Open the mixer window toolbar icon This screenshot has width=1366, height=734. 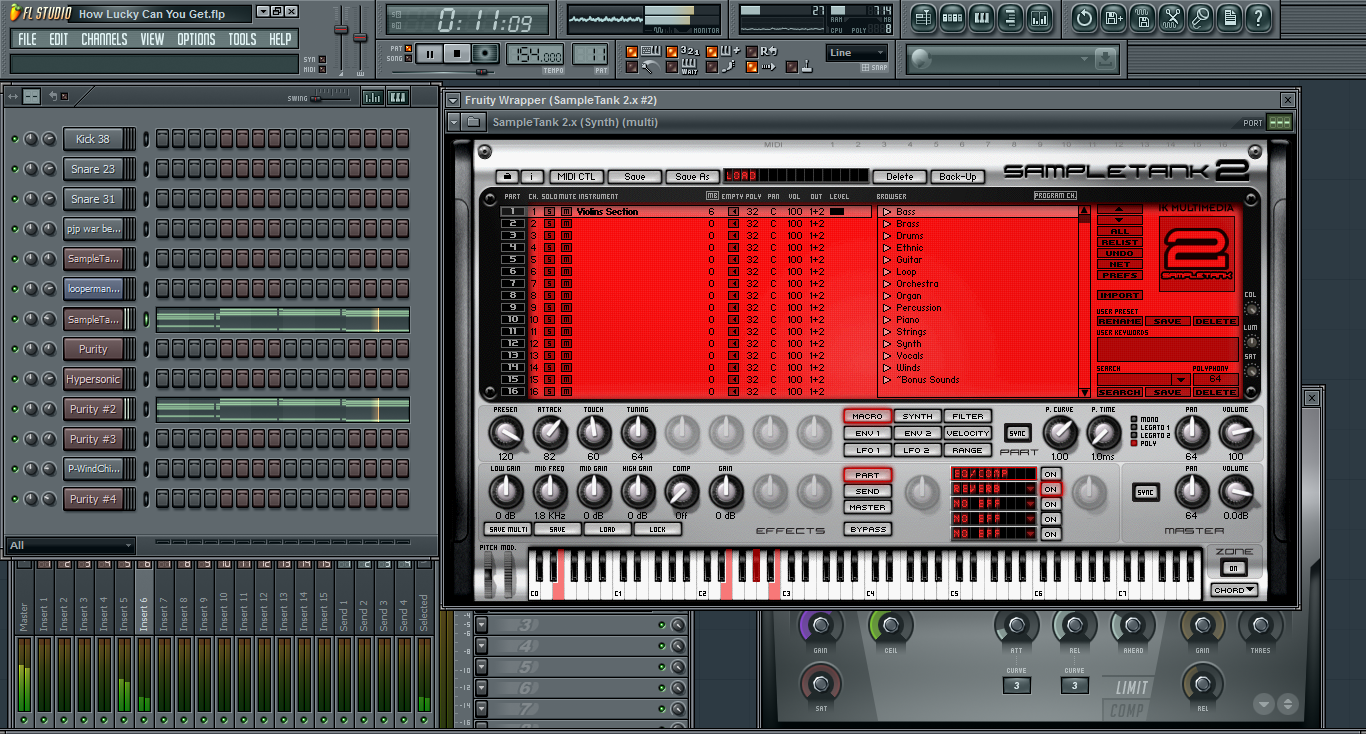pyautogui.click(x=1040, y=17)
